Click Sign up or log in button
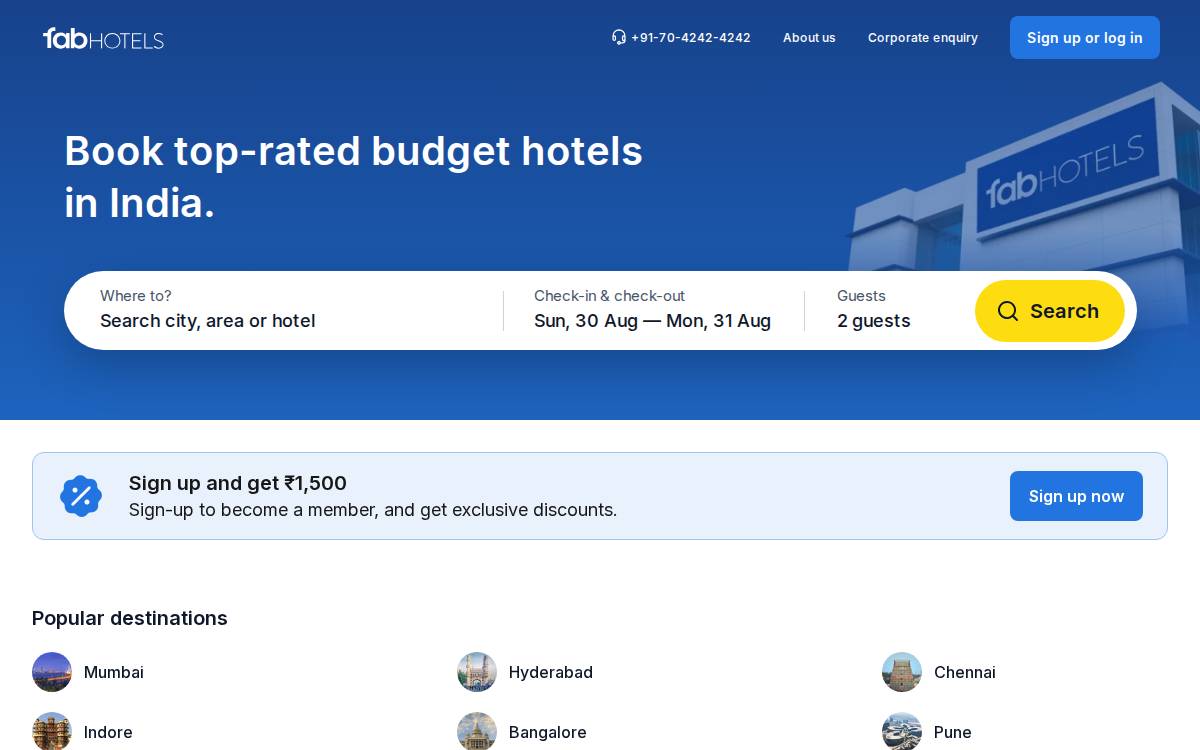 click(1085, 37)
